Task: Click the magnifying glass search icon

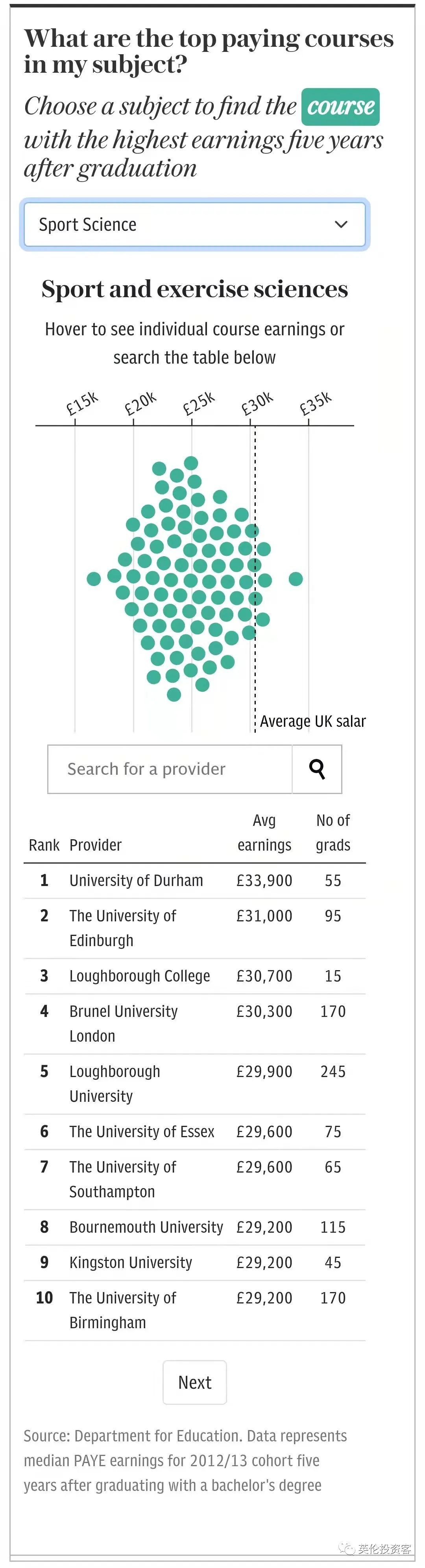Action: coord(317,769)
